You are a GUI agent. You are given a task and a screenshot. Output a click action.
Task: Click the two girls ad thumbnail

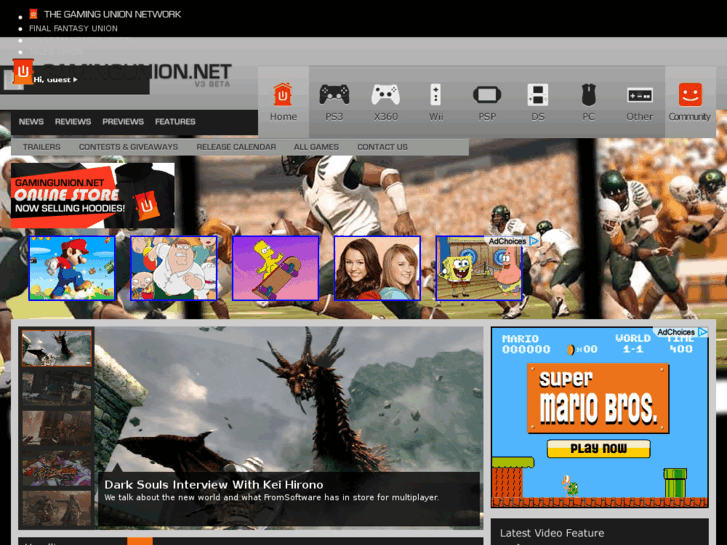(x=377, y=268)
